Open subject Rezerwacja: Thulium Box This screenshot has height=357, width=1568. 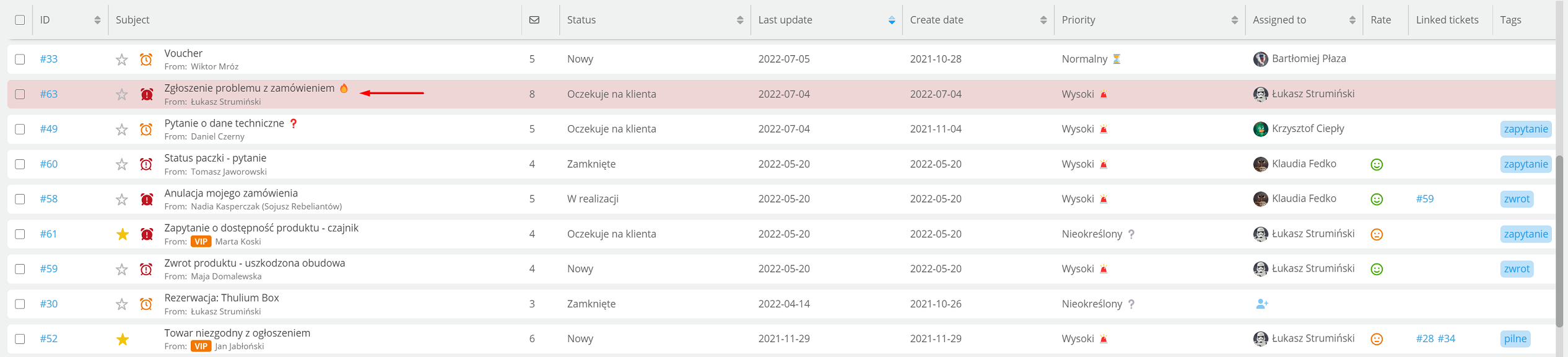click(222, 297)
